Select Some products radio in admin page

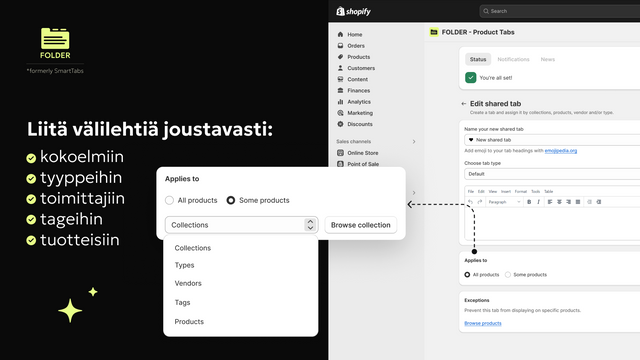tap(508, 275)
